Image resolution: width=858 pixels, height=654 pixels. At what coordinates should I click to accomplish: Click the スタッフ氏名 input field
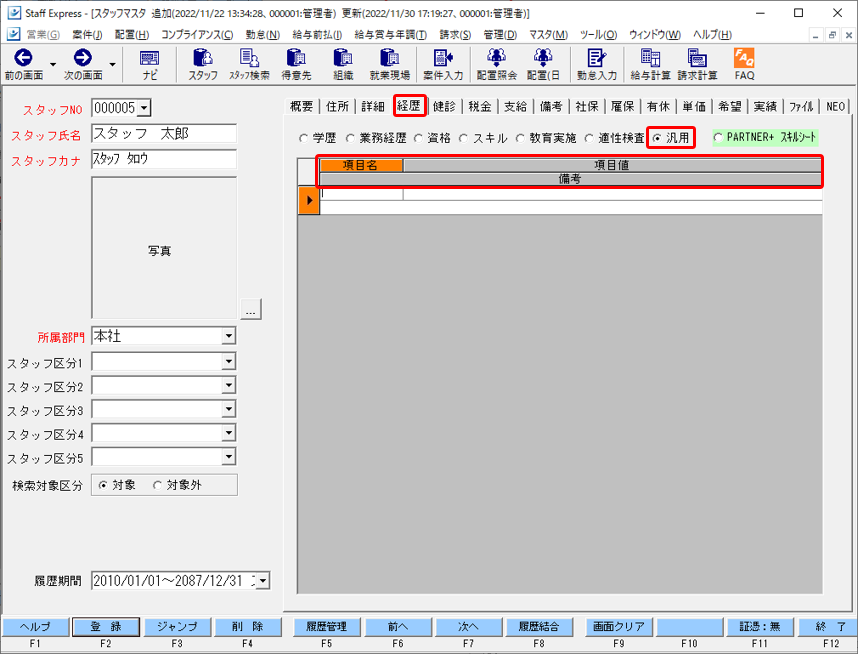(164, 134)
